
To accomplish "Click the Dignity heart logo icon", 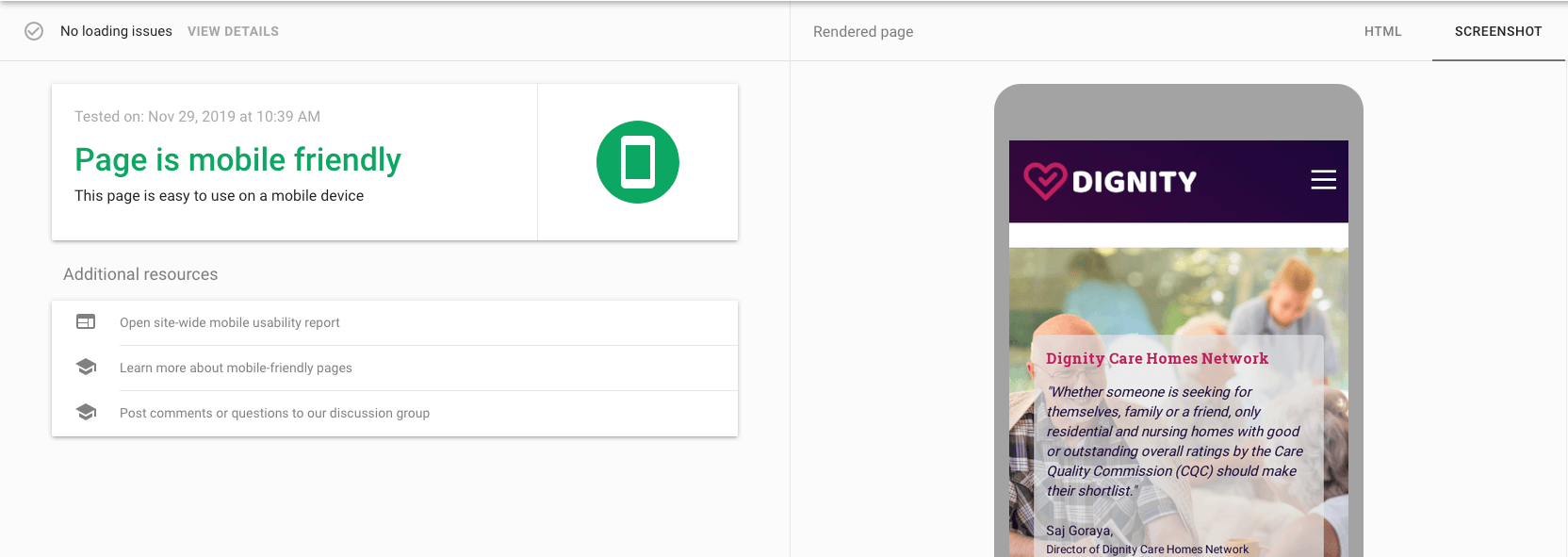I will pyautogui.click(x=1045, y=181).
